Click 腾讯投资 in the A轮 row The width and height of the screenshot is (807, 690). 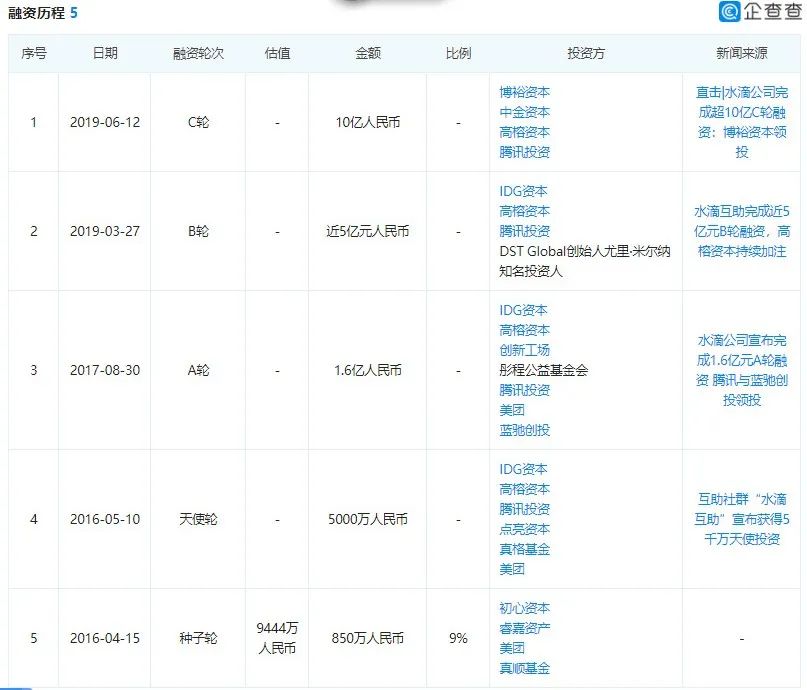[x=524, y=390]
